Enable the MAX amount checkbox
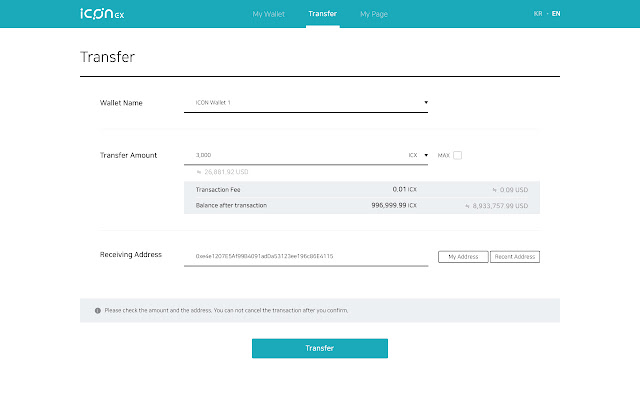 [x=458, y=155]
